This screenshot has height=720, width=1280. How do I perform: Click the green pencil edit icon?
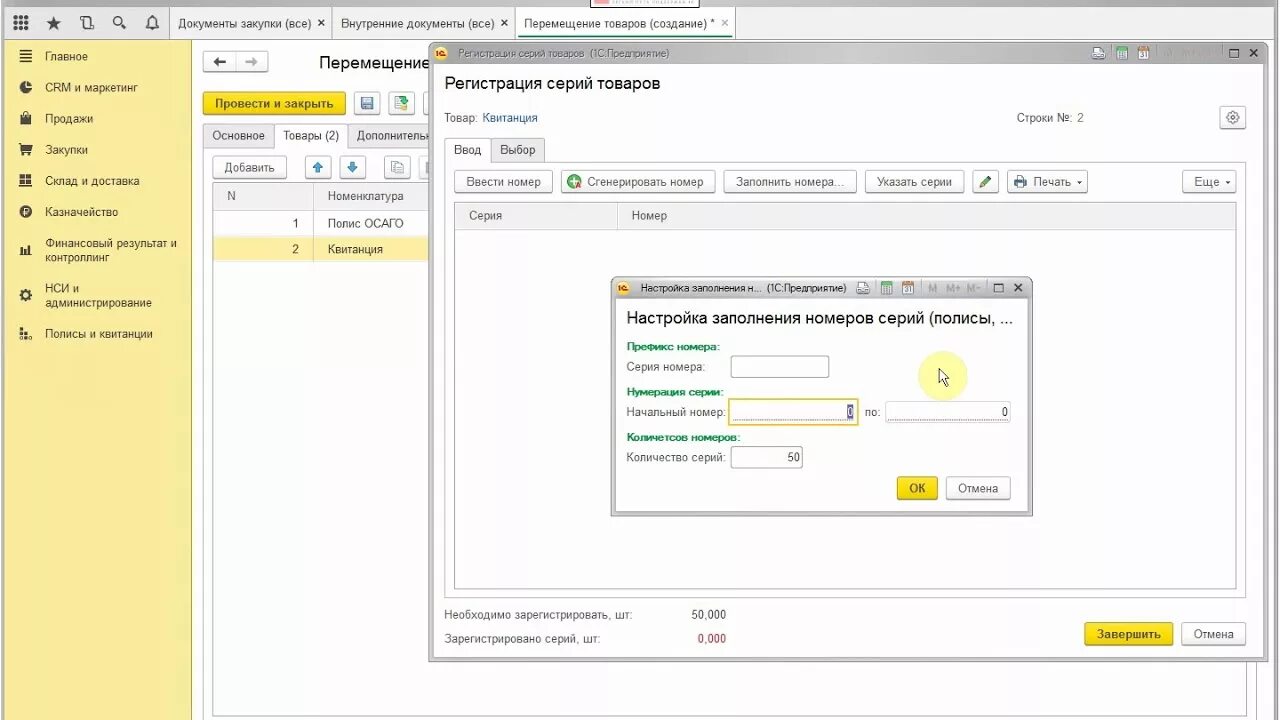(985, 182)
